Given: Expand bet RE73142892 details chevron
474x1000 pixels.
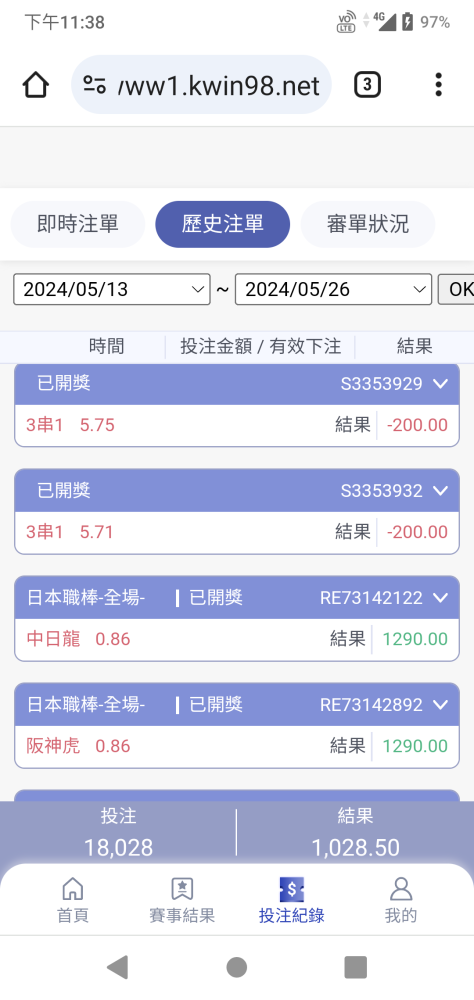Looking at the screenshot, I should pyautogui.click(x=440, y=705).
